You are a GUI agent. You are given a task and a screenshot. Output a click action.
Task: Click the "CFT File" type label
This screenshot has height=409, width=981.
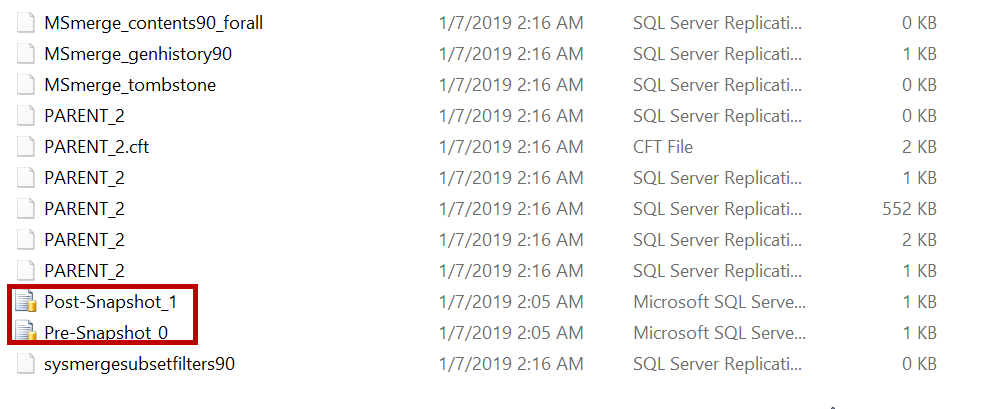tap(662, 147)
